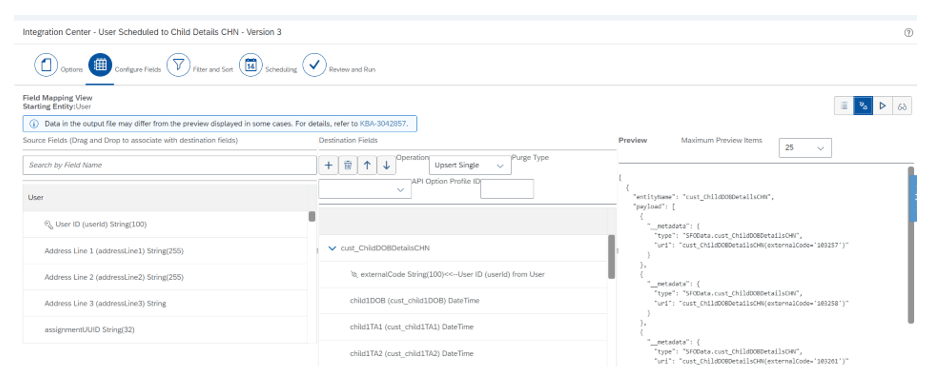Select the Configure Fields grid icon
This screenshot has height=379, width=936.
point(100,65)
